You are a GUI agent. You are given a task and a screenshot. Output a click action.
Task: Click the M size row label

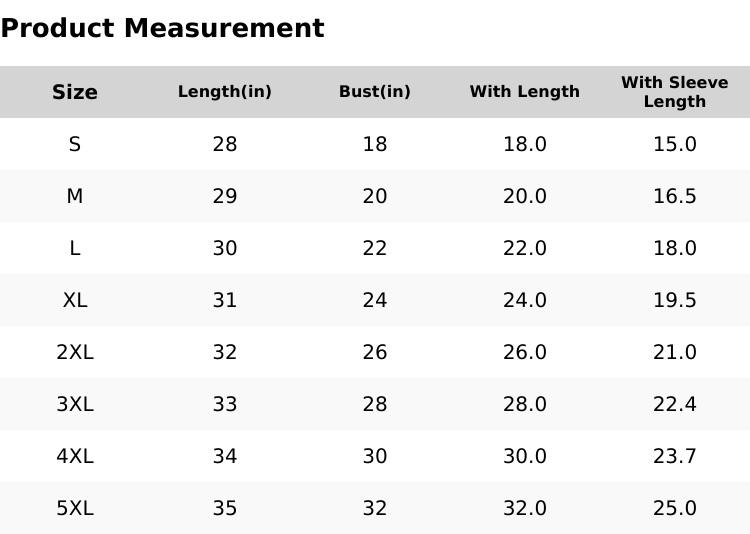[75, 196]
